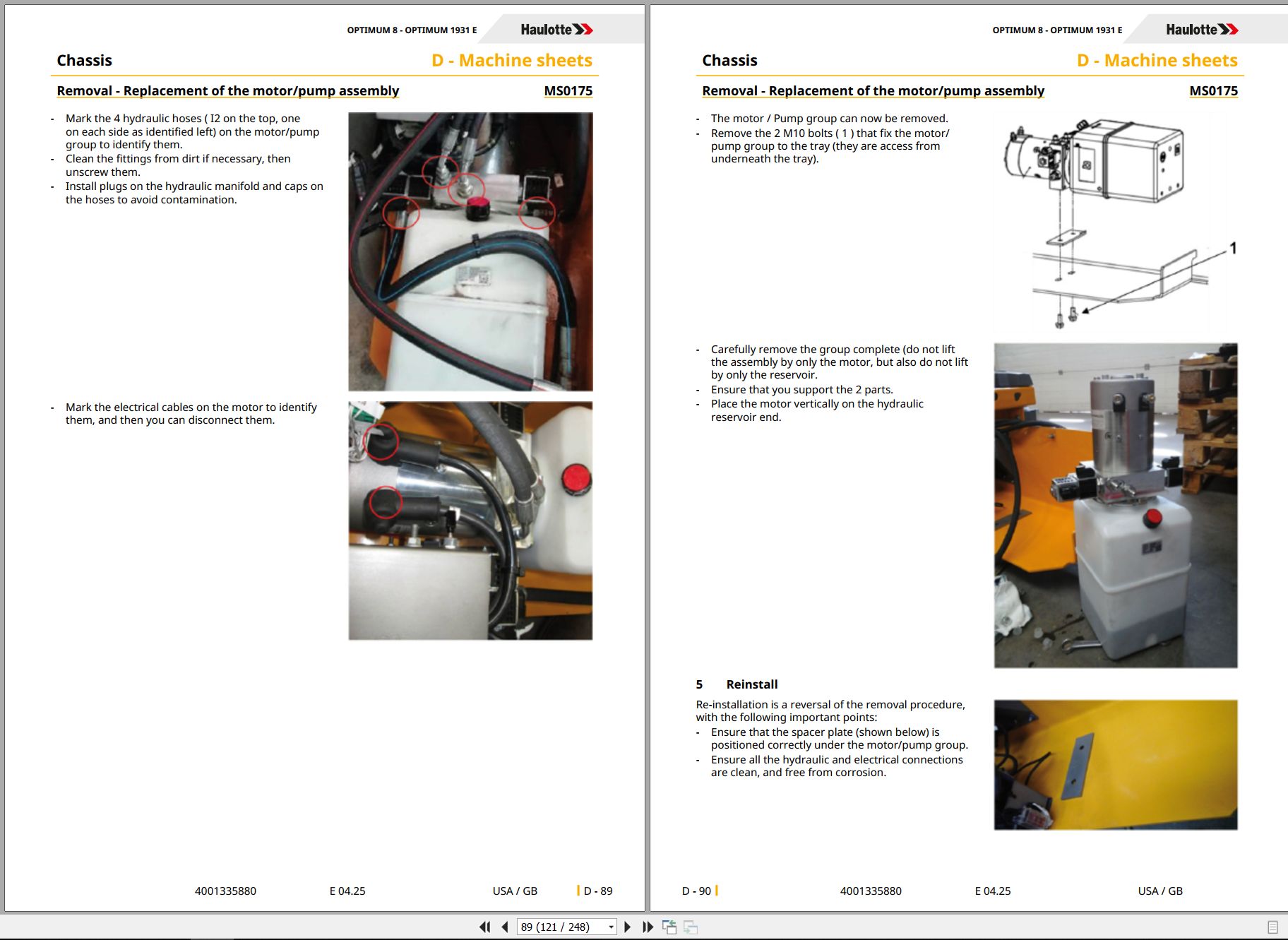
Task: Click 'Remove the 2 M10 bolts' instruction text
Action: (x=830, y=146)
